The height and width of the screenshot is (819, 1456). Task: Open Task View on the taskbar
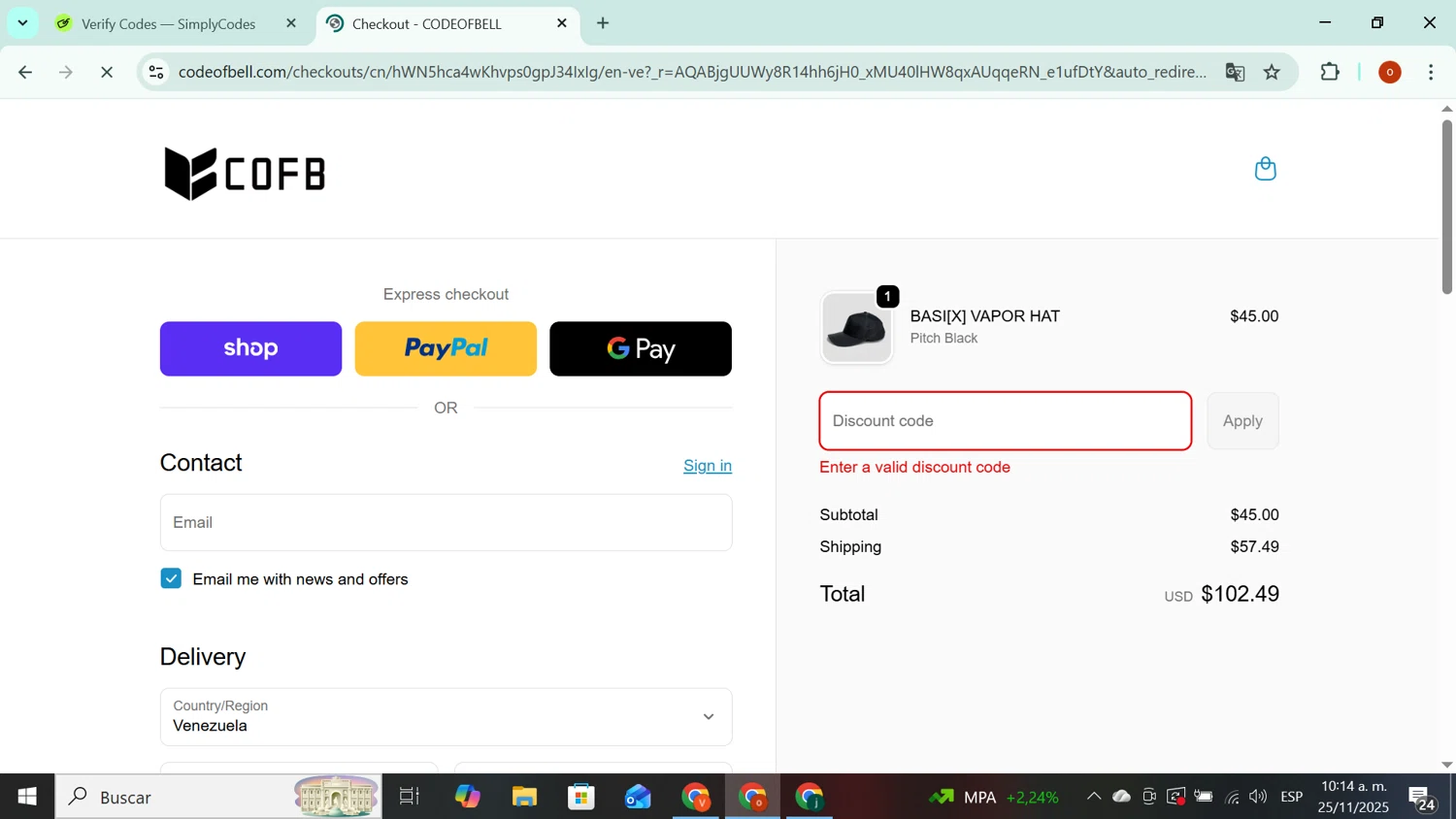click(410, 797)
